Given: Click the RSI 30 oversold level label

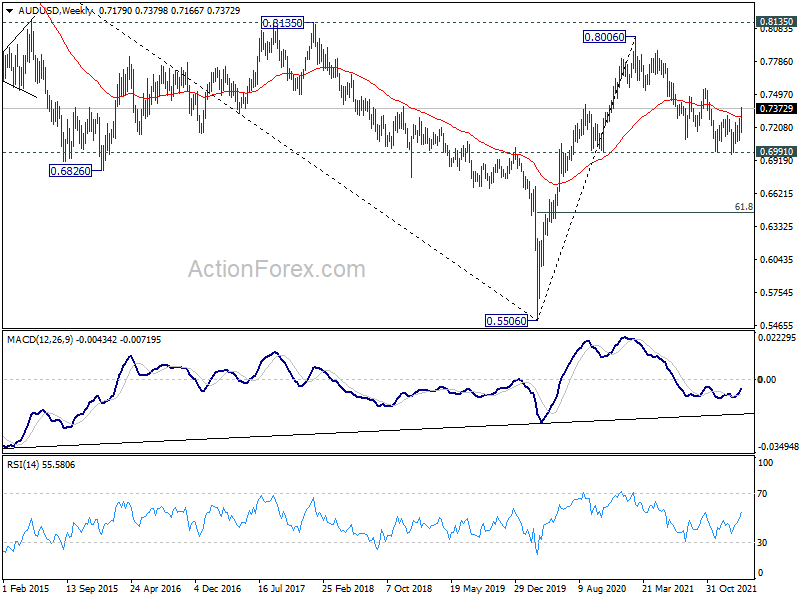Looking at the screenshot, I should [762, 543].
